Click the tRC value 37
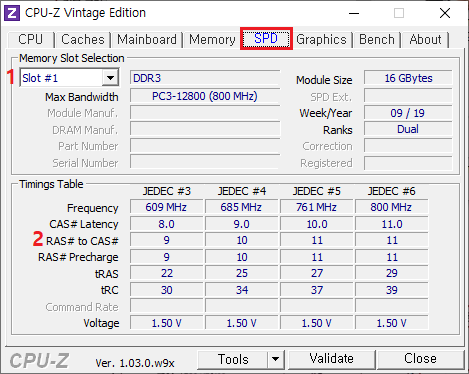The width and height of the screenshot is (469, 374). click(x=316, y=290)
